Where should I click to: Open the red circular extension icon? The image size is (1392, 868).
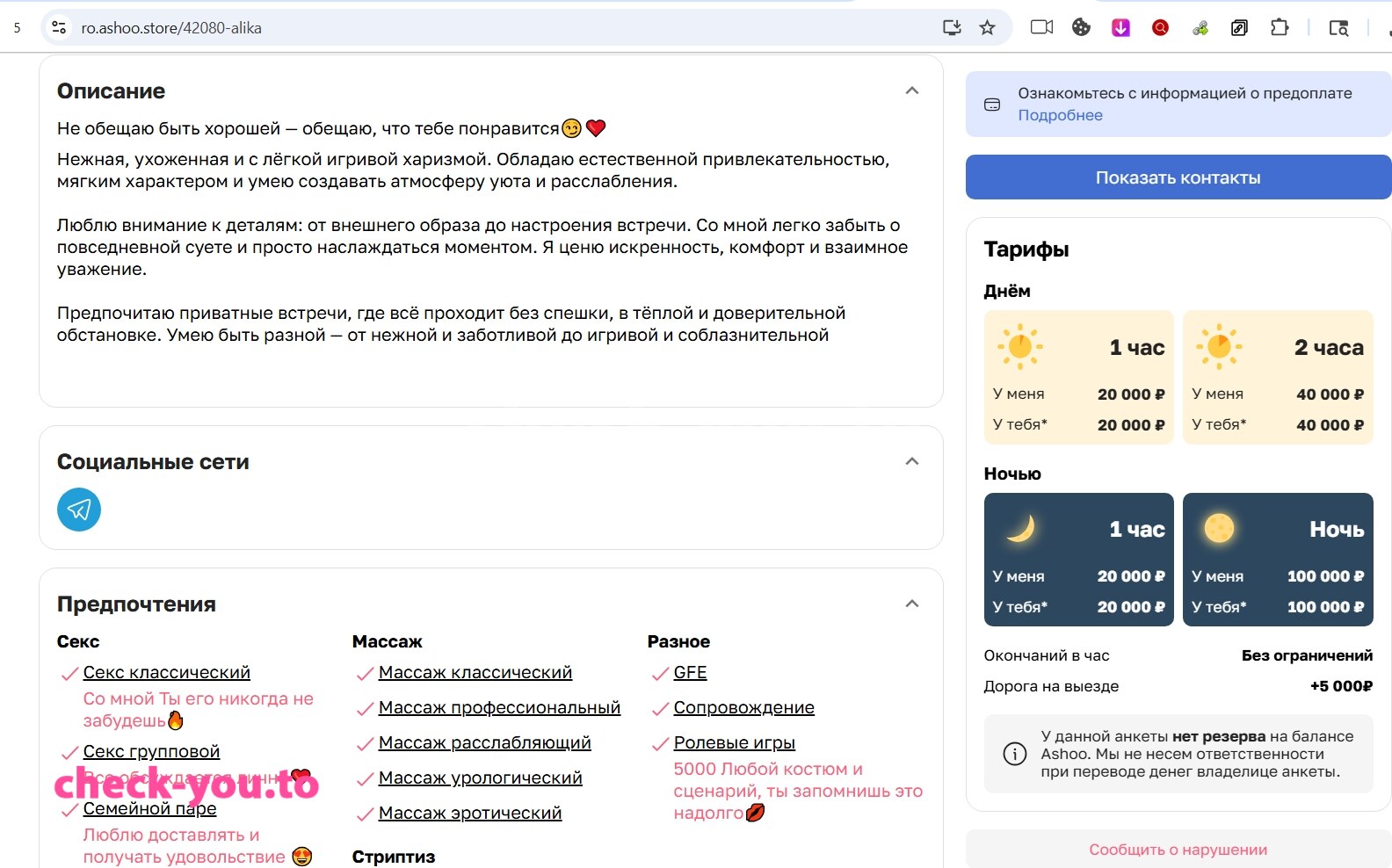pyautogui.click(x=1160, y=27)
